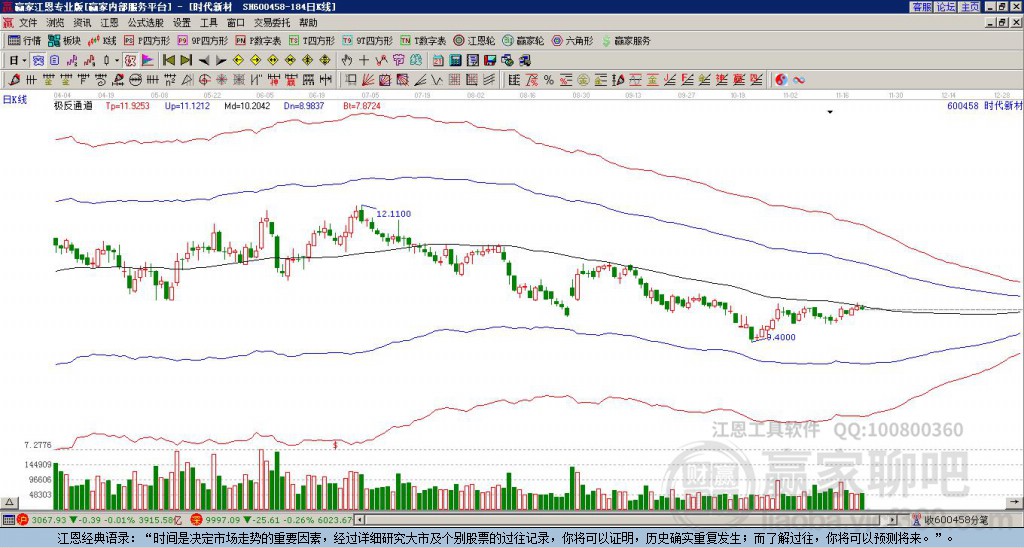Click the 极反通道 indicator label
This screenshot has width=1024, height=548.
(73, 105)
